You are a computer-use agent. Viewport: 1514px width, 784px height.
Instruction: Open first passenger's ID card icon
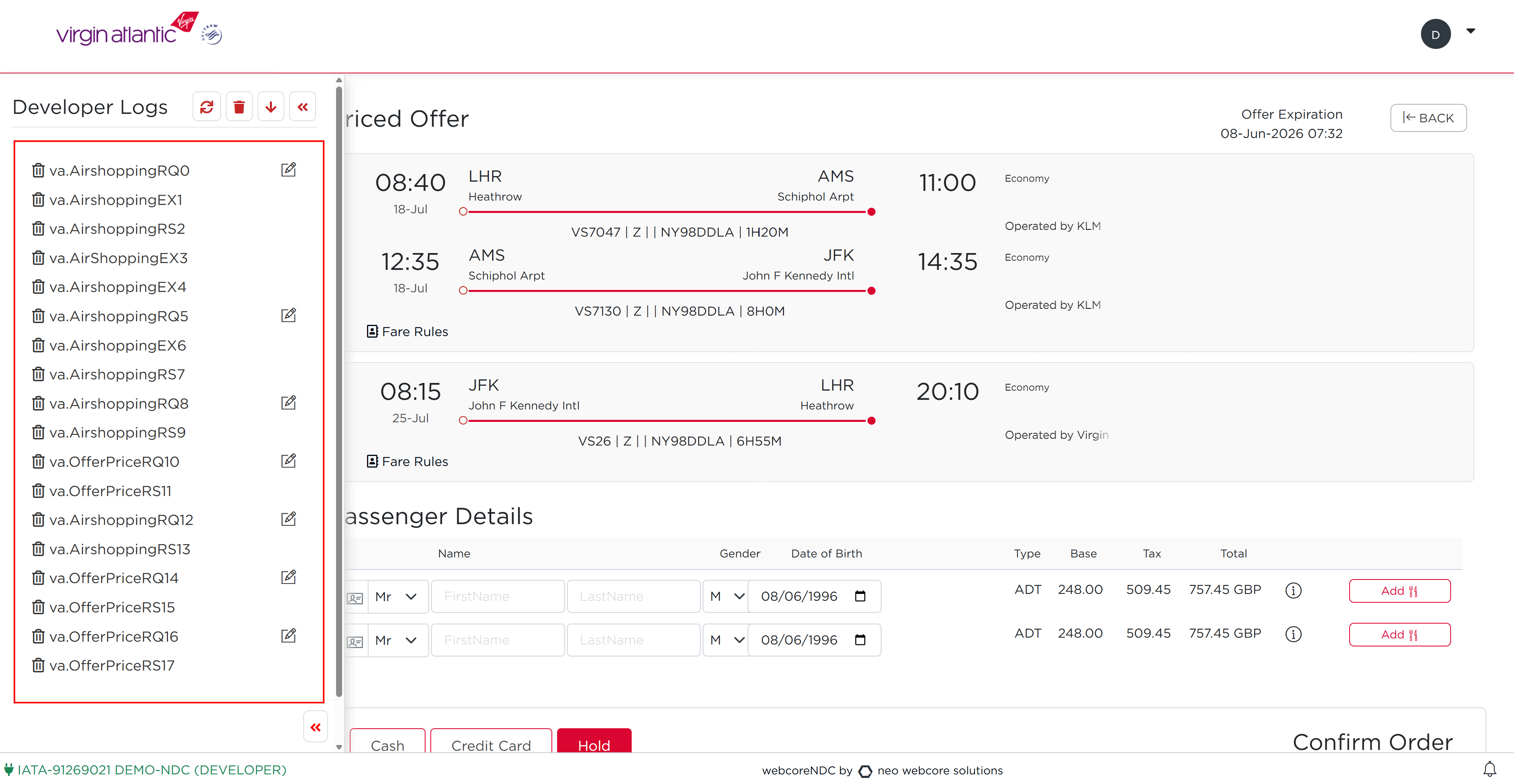(x=355, y=598)
